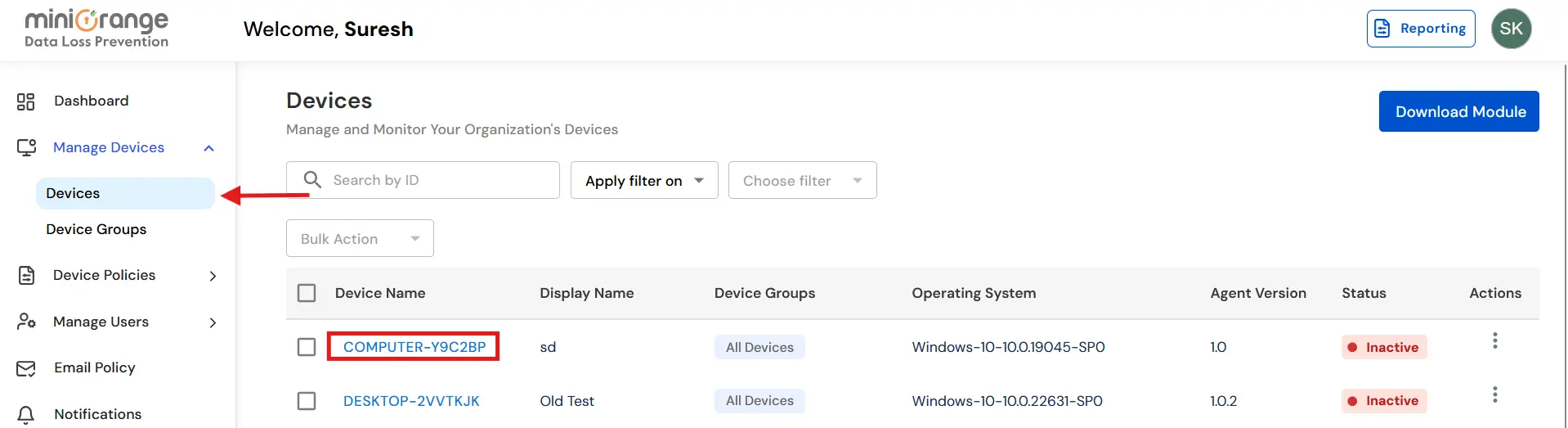Image resolution: width=1568 pixels, height=428 pixels.
Task: Click All Devices tag for DESKTOP-2VVTKJK
Action: [x=759, y=401]
